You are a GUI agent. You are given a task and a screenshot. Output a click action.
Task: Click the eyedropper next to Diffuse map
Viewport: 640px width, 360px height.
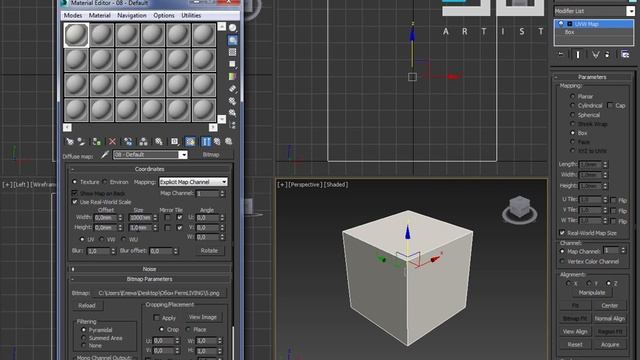click(105, 155)
